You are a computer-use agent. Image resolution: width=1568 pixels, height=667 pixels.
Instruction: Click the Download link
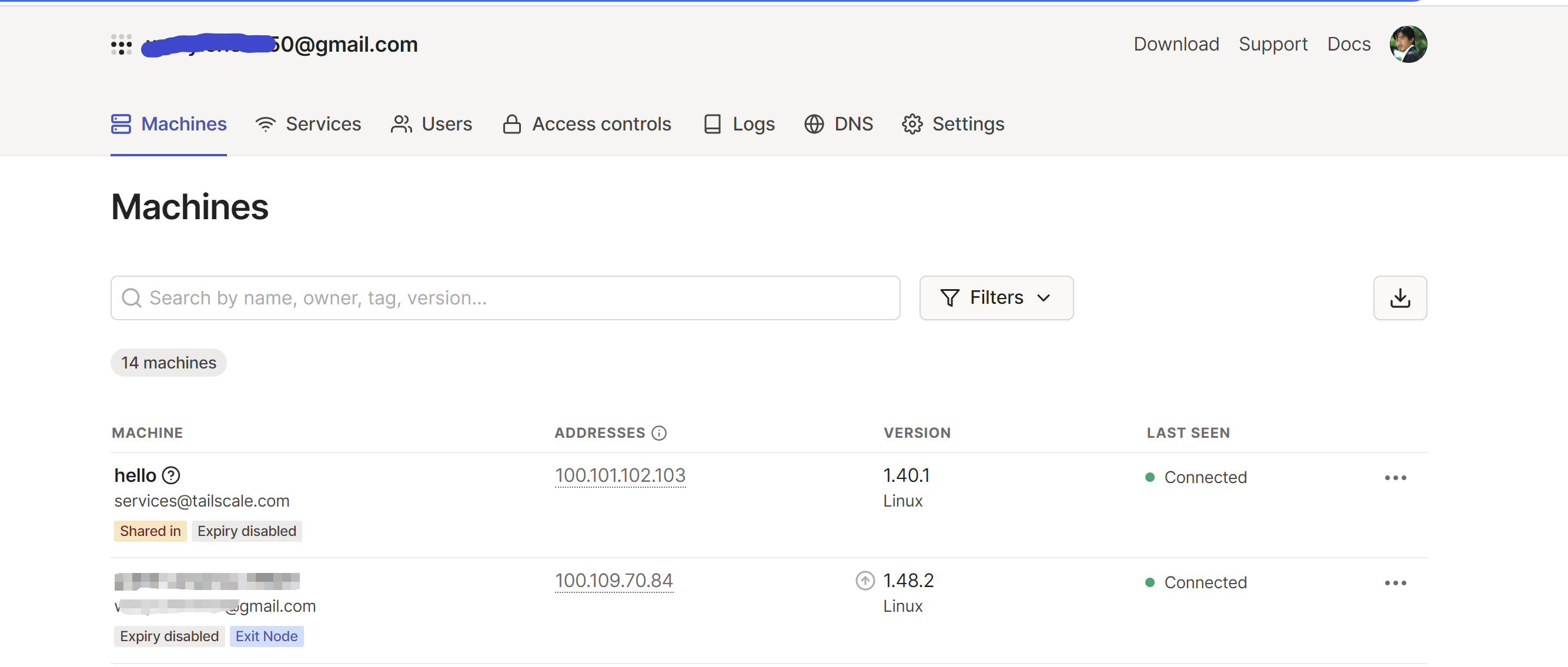(1175, 45)
